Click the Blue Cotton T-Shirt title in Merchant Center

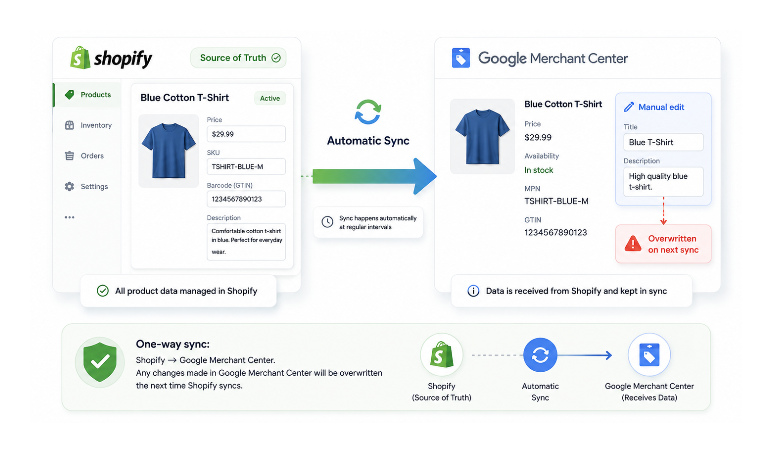point(563,104)
